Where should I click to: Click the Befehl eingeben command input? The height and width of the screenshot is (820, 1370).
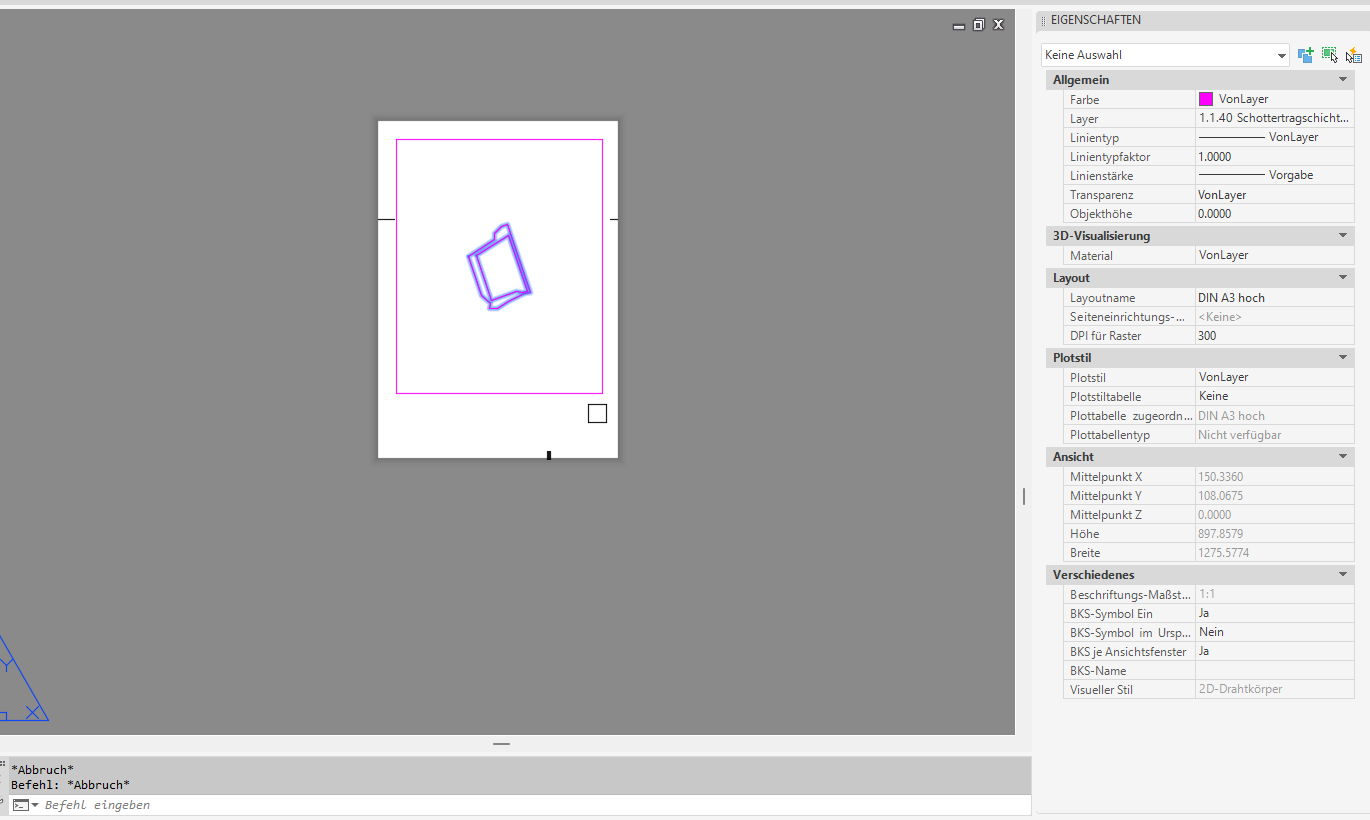click(x=535, y=805)
